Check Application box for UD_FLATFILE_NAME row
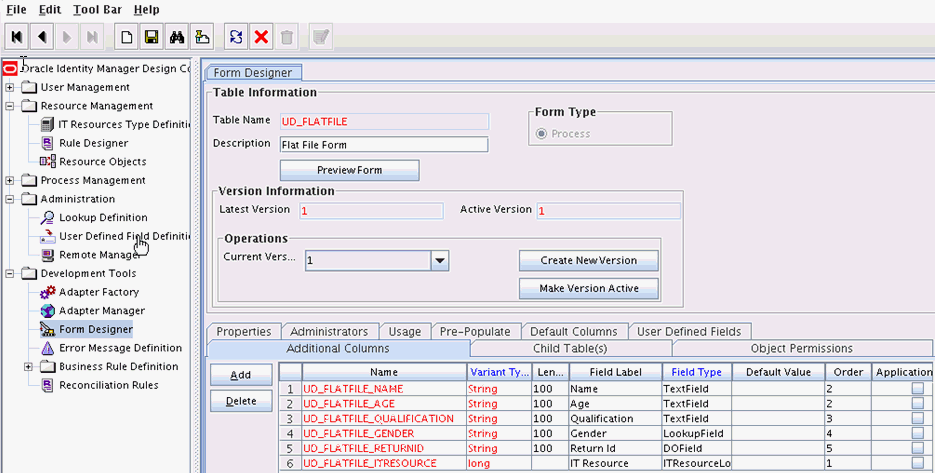The width and height of the screenshot is (935, 473). pyautogui.click(x=917, y=389)
